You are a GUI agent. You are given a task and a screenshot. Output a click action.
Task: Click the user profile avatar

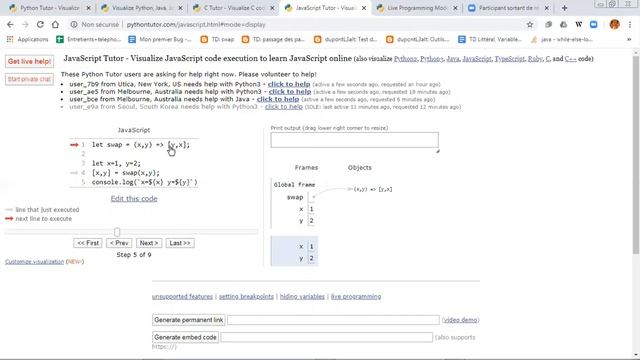coord(614,24)
